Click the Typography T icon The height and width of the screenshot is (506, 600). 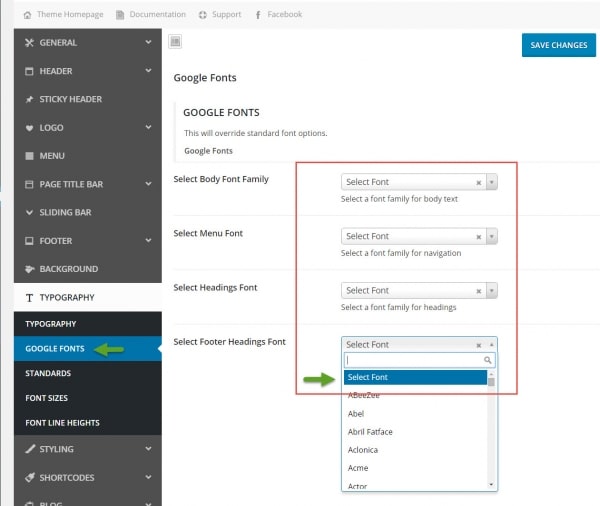coord(29,298)
